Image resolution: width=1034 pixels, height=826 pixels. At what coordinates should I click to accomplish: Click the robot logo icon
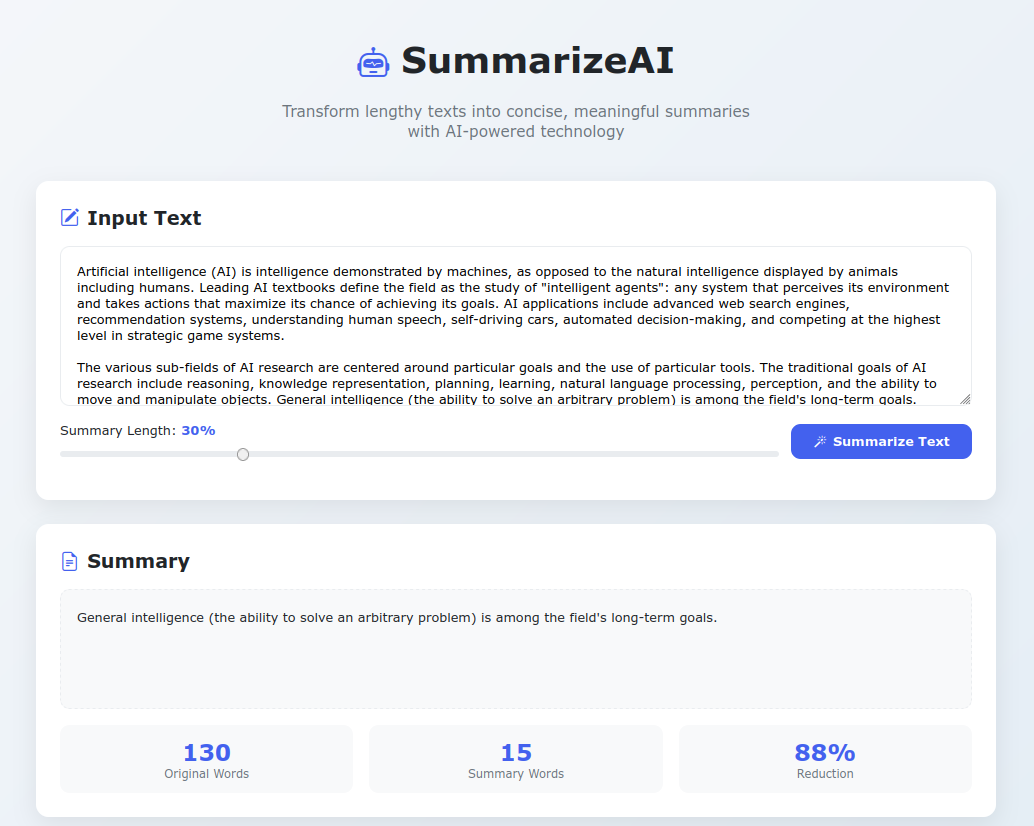373,62
